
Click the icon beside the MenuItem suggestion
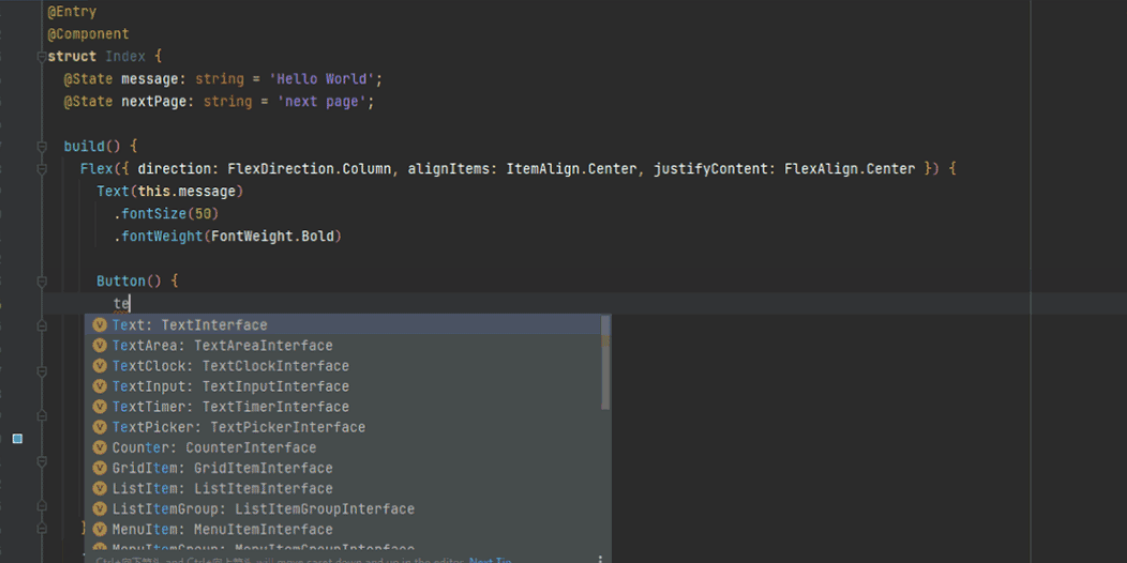99,529
